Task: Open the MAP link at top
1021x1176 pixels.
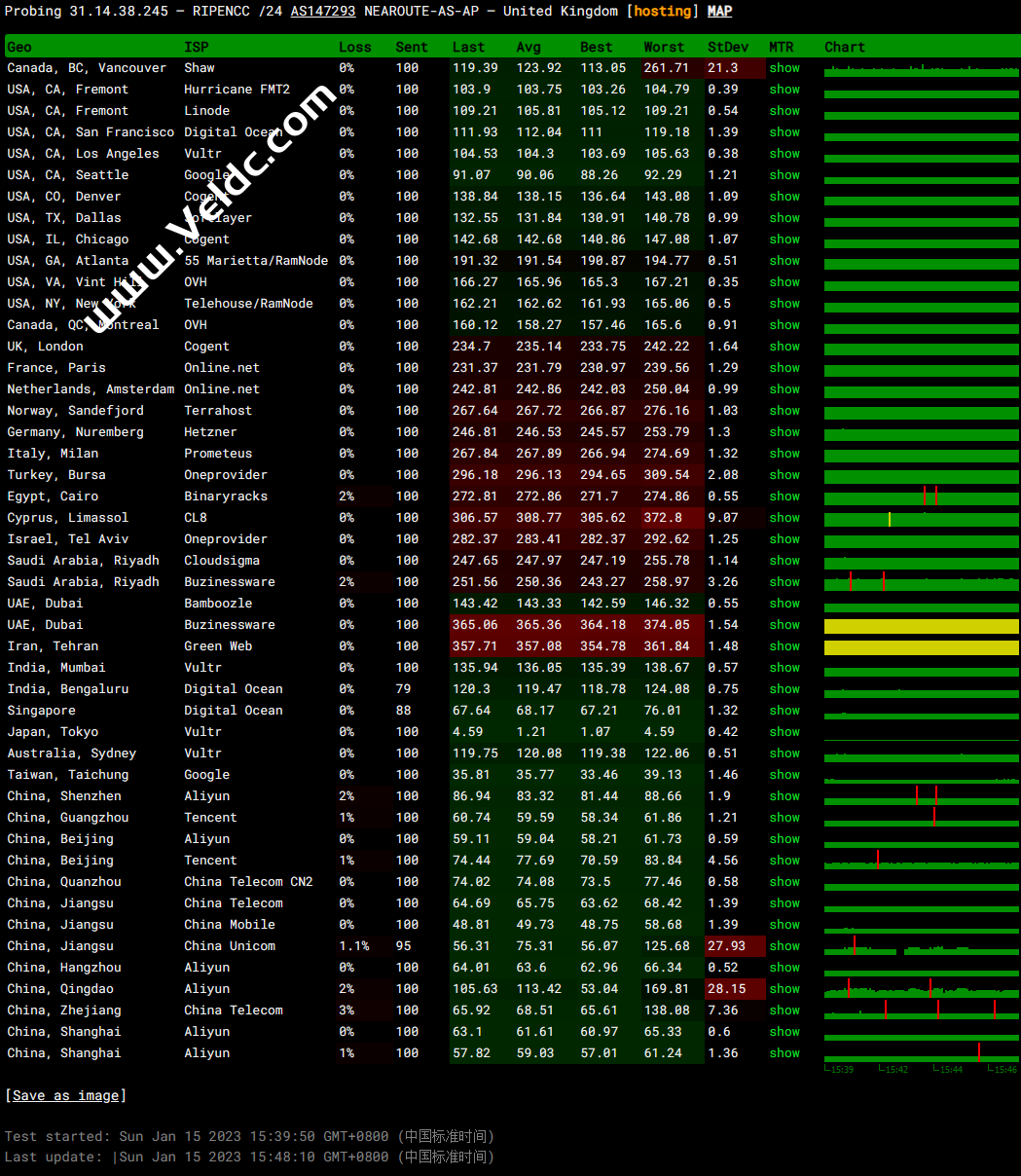Action: tap(719, 12)
